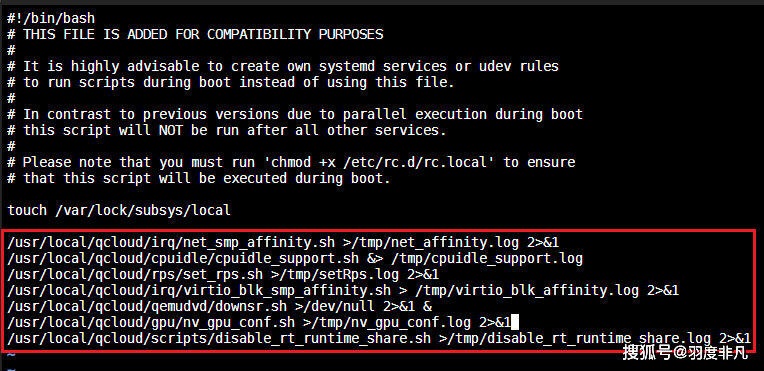Click the 'parallel execution during boot' text
The width and height of the screenshot is (764, 371).
click(463, 115)
